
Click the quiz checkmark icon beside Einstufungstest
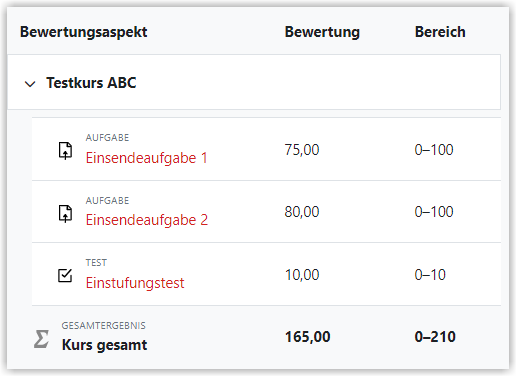point(65,276)
